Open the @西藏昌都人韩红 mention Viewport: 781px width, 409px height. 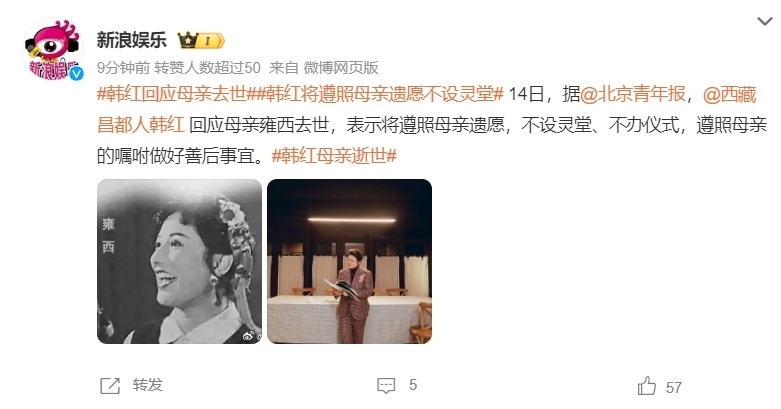427,109
